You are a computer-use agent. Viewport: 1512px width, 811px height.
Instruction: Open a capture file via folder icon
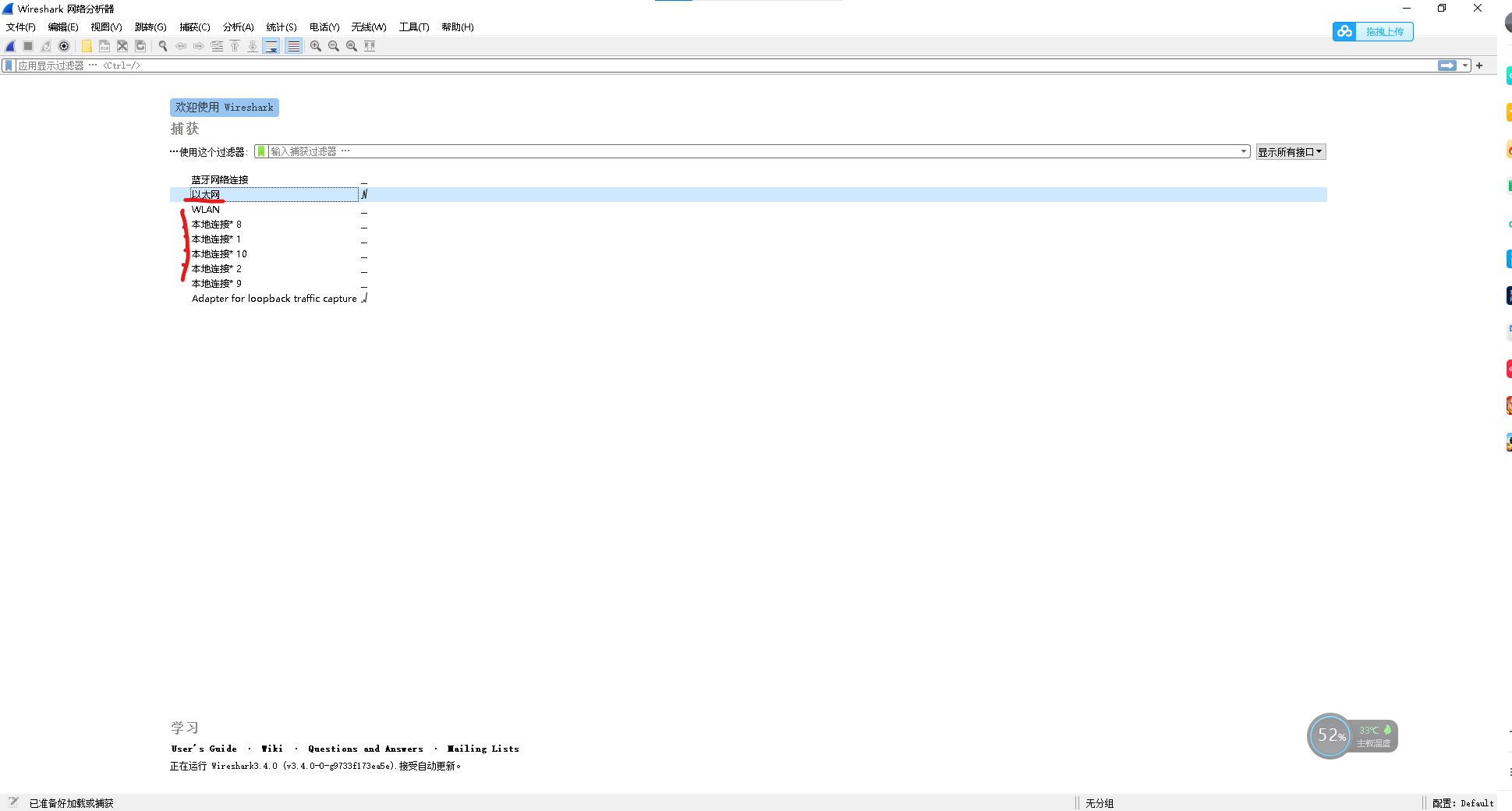click(87, 46)
